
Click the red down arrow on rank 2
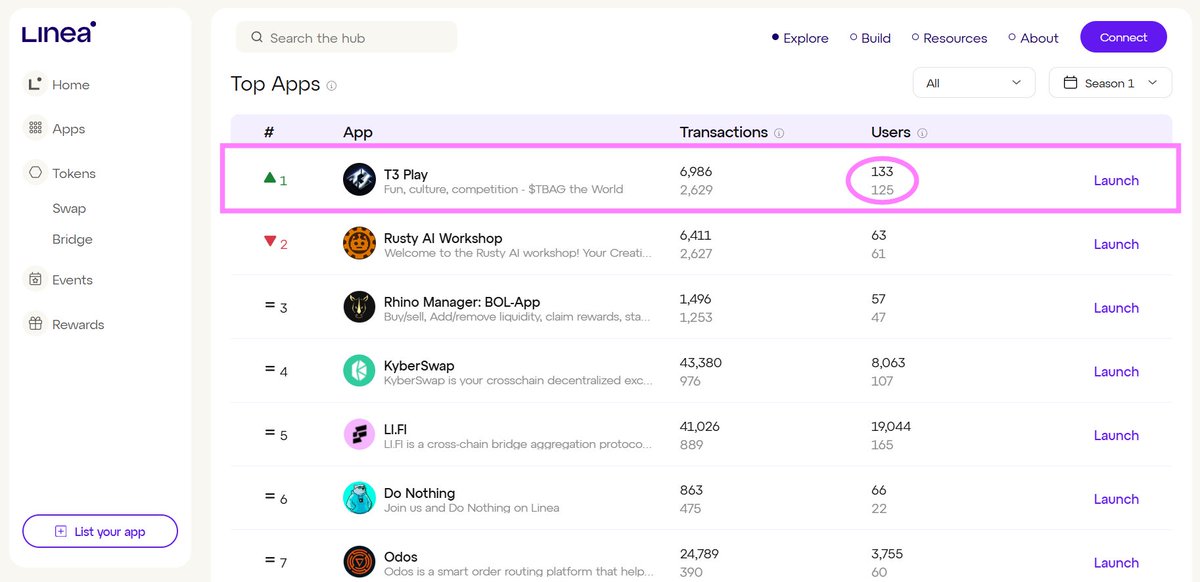pos(269,242)
